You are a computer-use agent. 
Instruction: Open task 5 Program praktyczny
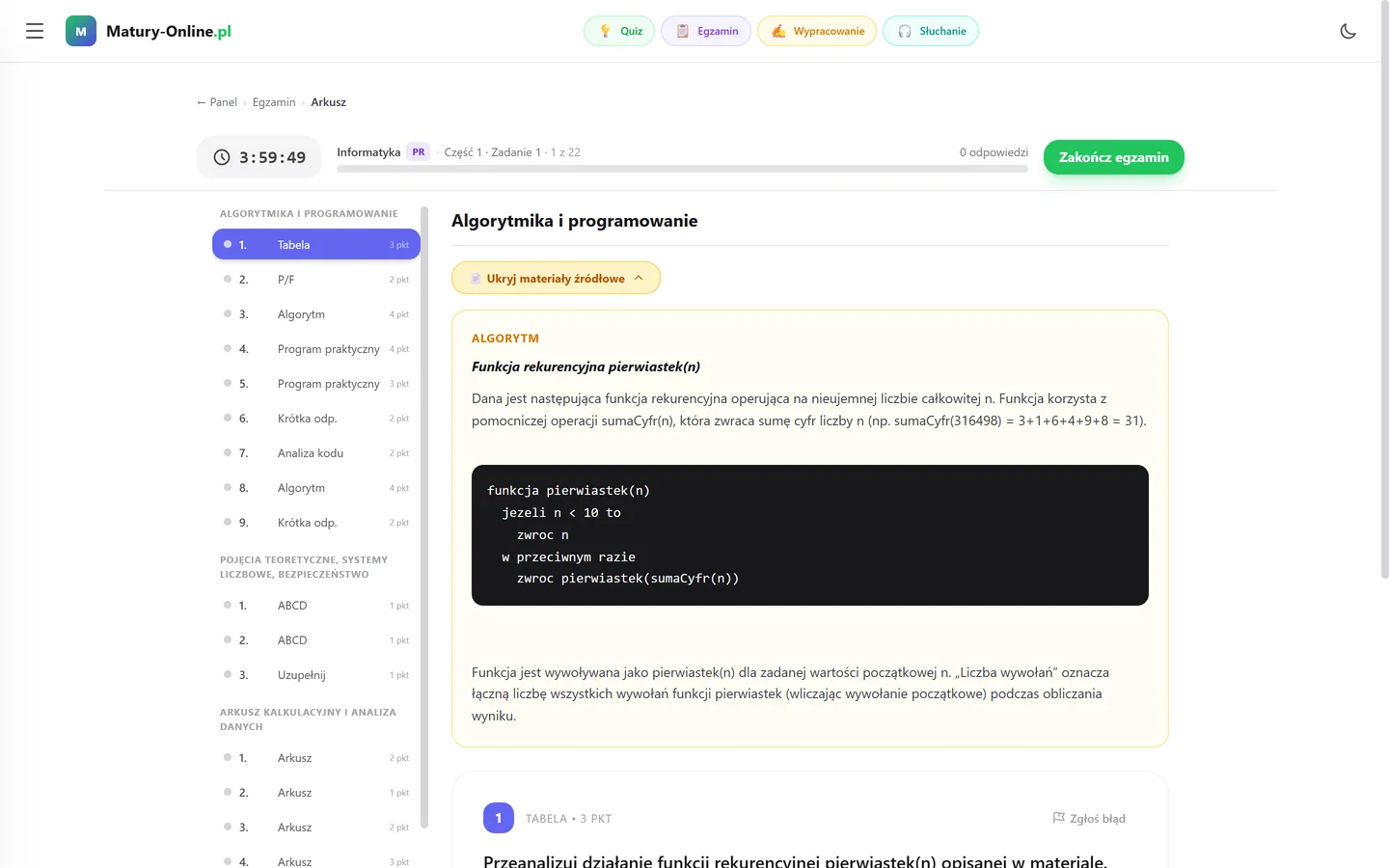tap(316, 384)
